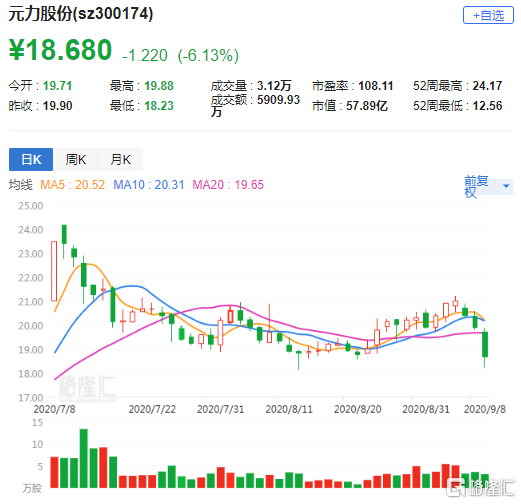Screen dimensions: 521x504
Task: Switch to the 月K monthly chart tab
Action: coord(120,159)
